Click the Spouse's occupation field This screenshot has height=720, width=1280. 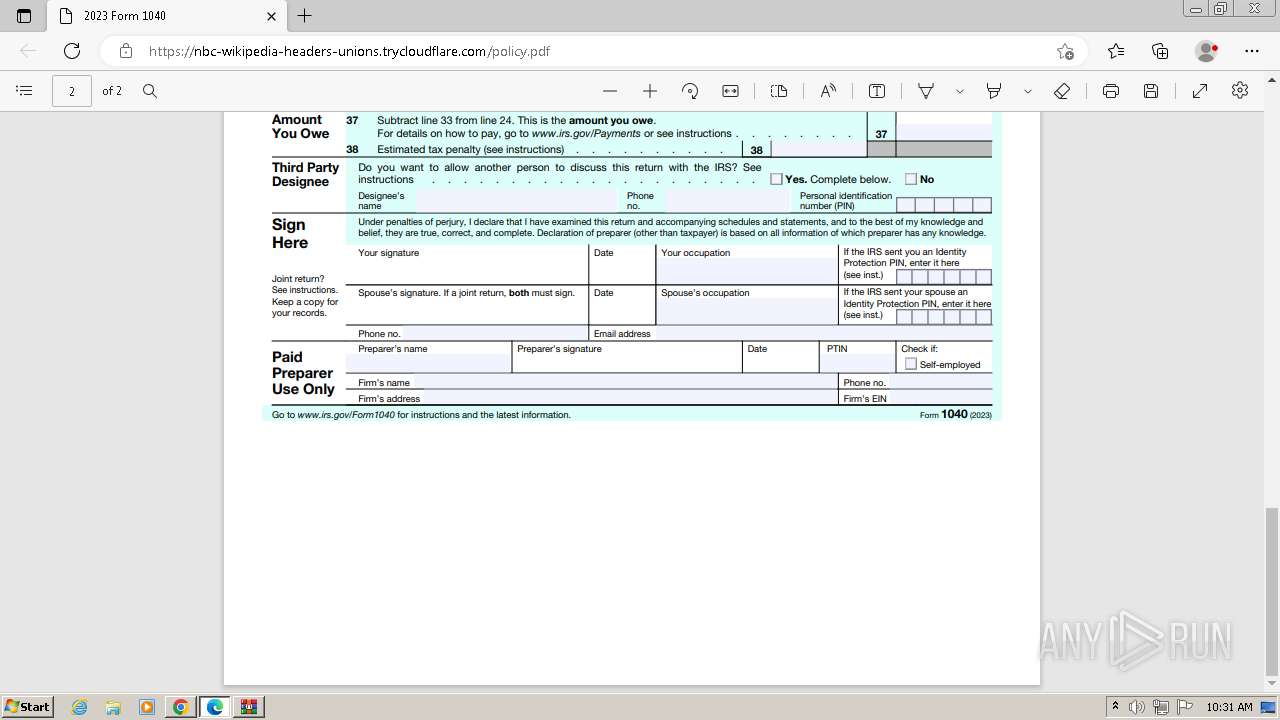tap(747, 311)
